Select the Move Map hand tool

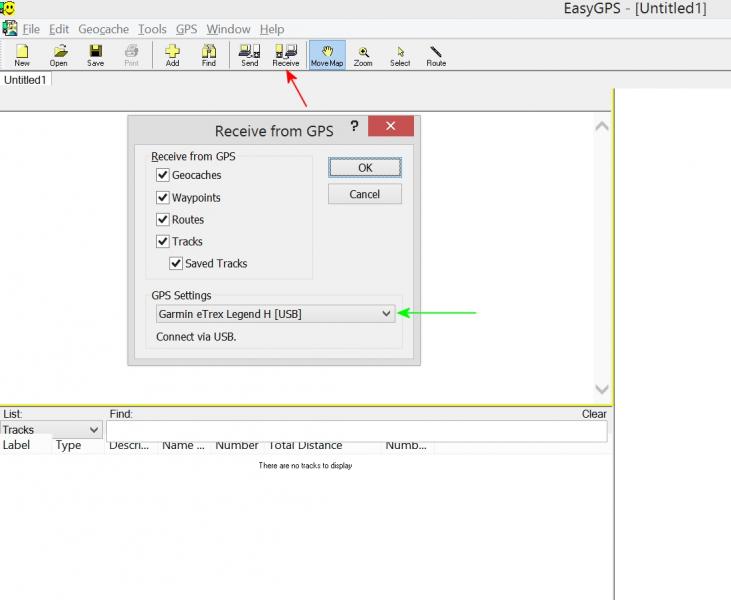(327, 55)
